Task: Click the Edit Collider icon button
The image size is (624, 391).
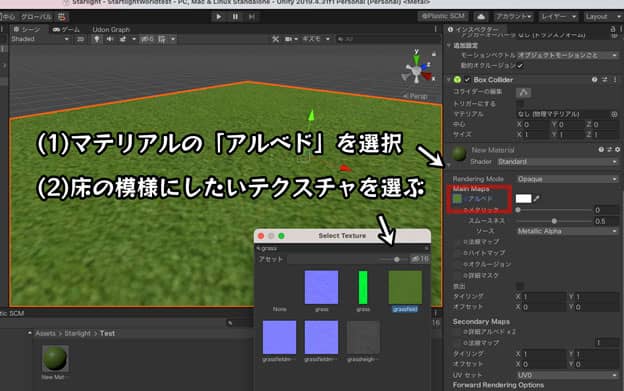Action: pos(523,93)
